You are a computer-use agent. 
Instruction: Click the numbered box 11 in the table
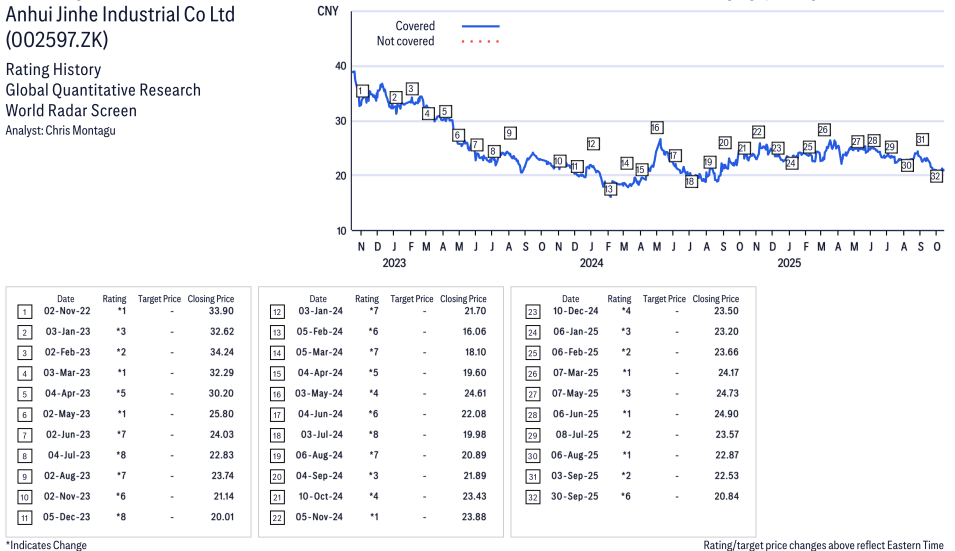(25, 516)
